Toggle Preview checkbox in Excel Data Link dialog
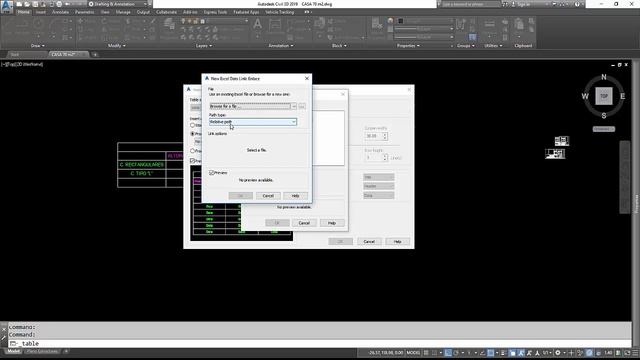This screenshot has width=640, height=360. tap(211, 173)
